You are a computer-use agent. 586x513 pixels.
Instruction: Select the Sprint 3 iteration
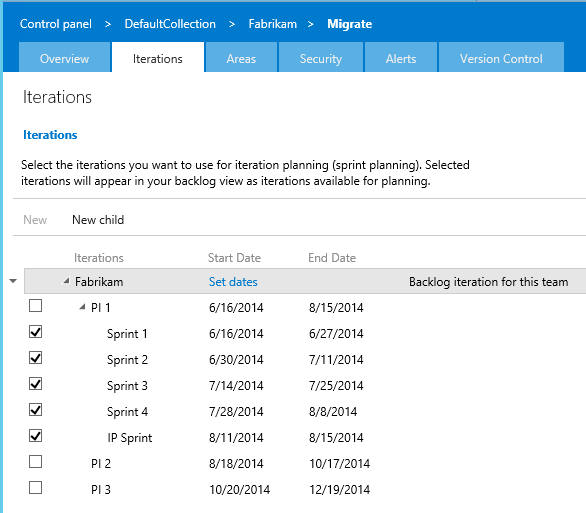[x=127, y=386]
